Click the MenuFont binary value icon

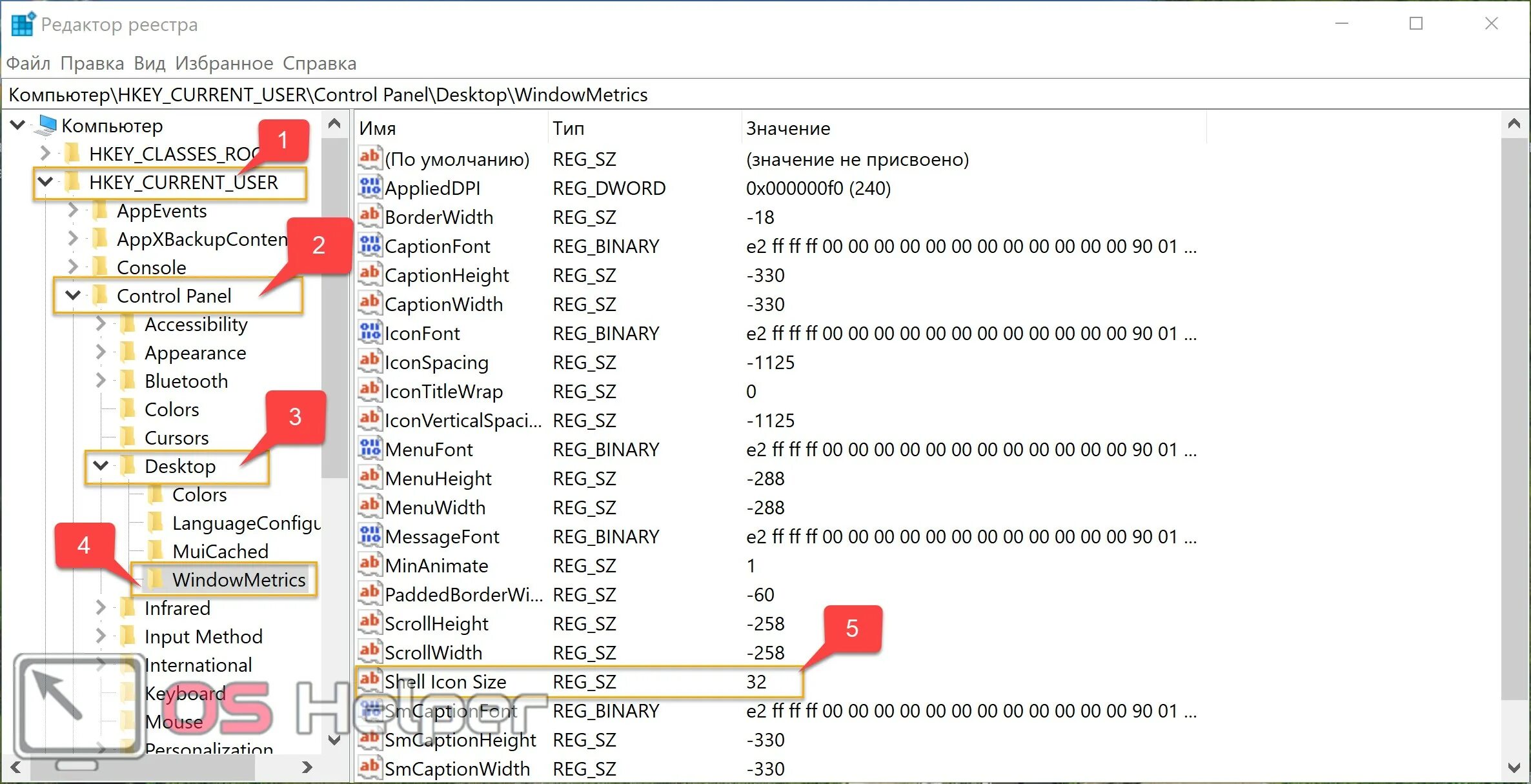tap(370, 448)
